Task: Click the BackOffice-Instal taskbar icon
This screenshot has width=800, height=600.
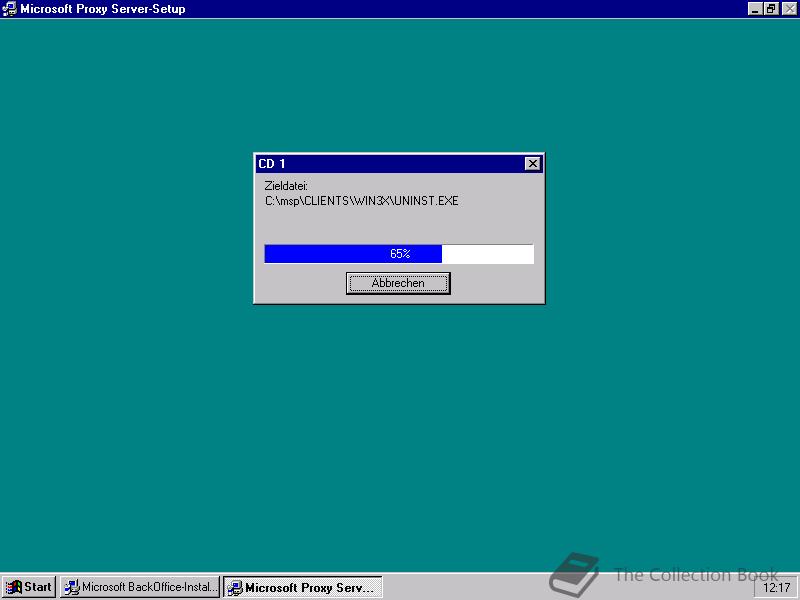Action: click(x=72, y=587)
